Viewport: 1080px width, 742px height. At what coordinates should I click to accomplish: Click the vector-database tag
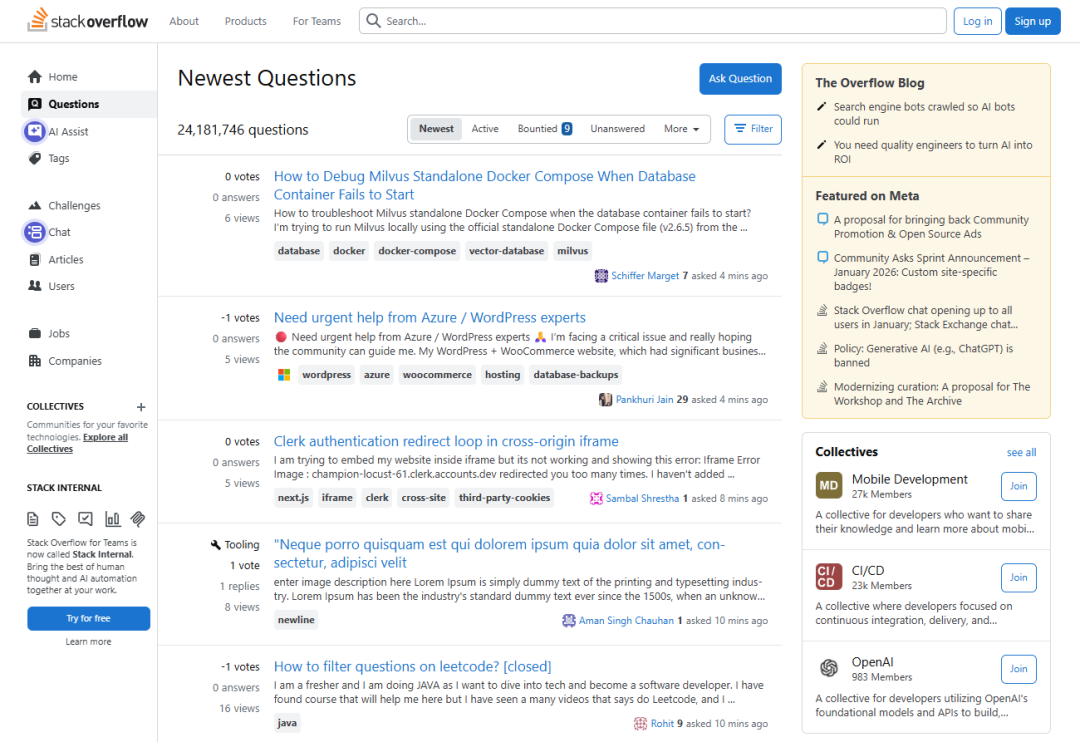(506, 251)
